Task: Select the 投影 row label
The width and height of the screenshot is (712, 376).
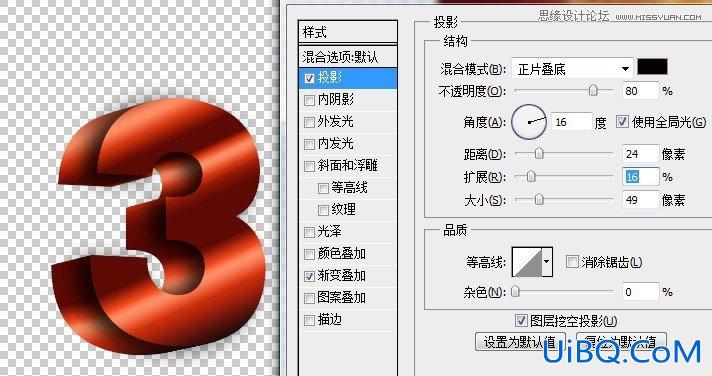Action: coord(330,78)
